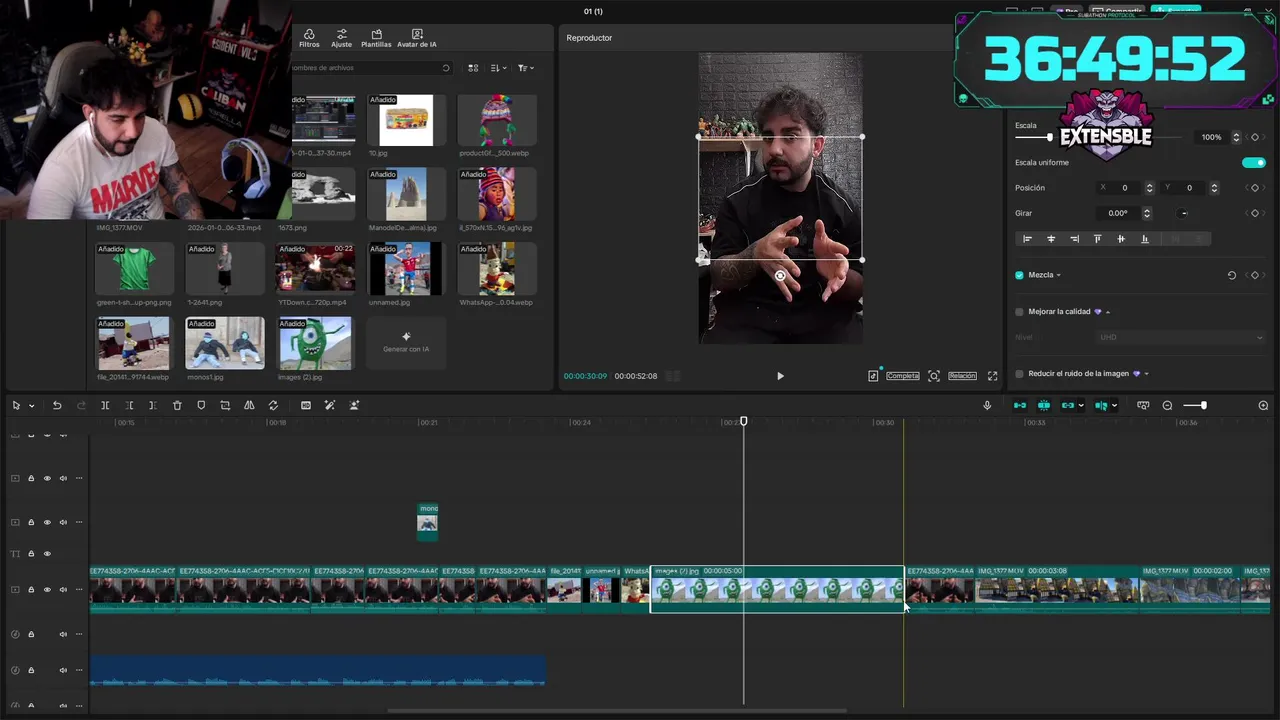The width and height of the screenshot is (1280, 720).
Task: Click the trim right edge icon in toolbar
Action: pos(152,405)
